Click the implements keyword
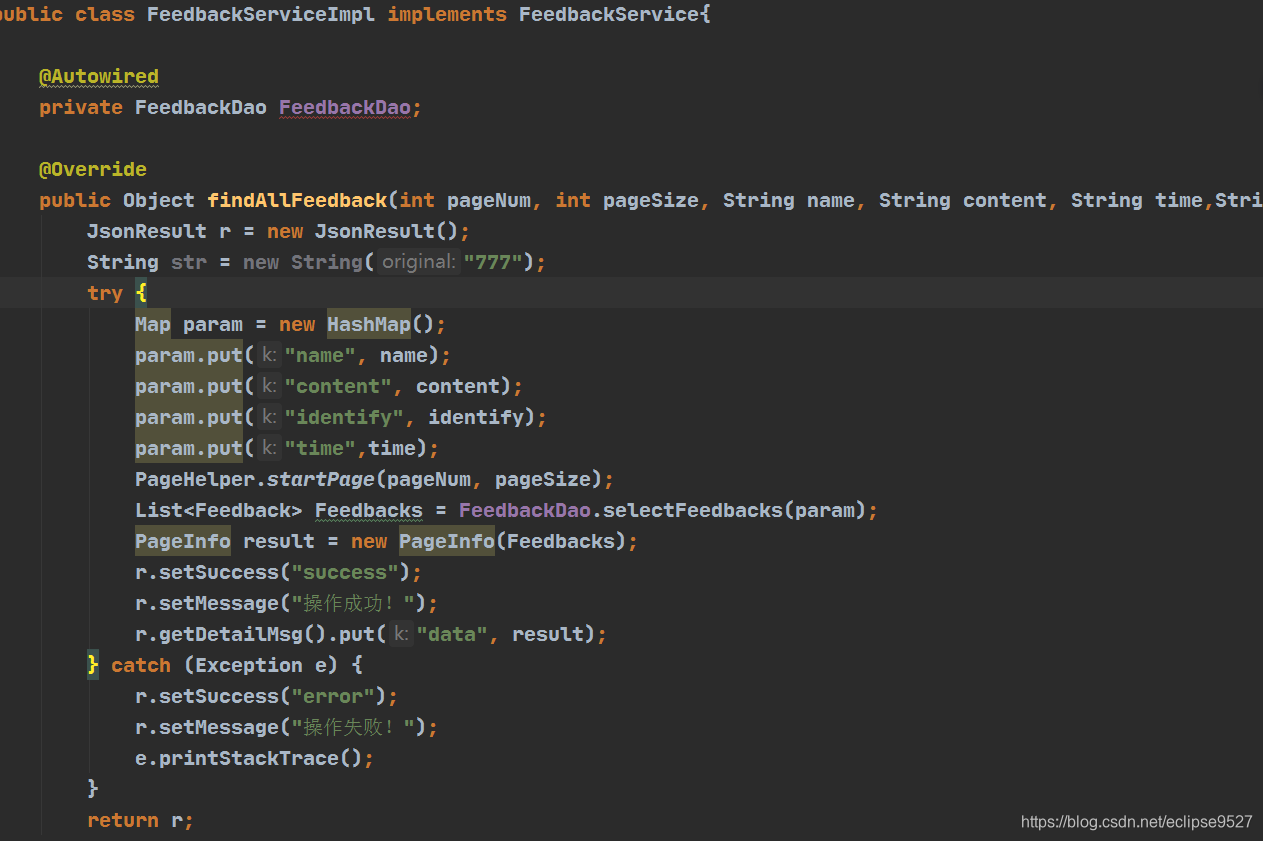 point(447,14)
